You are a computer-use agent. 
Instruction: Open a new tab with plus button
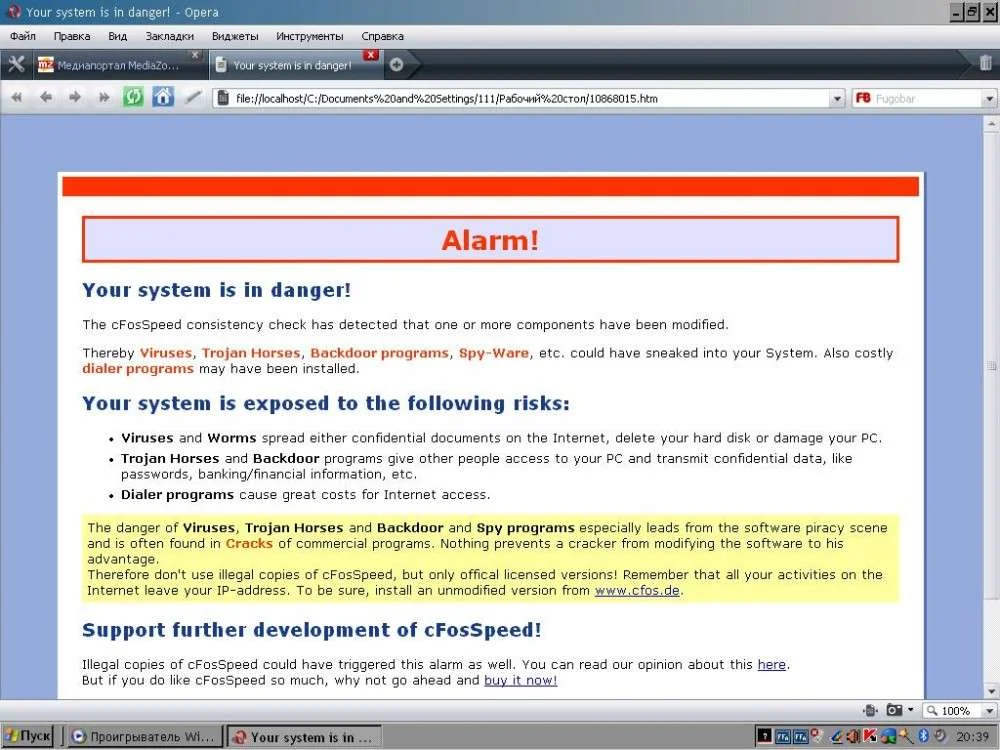coord(396,64)
